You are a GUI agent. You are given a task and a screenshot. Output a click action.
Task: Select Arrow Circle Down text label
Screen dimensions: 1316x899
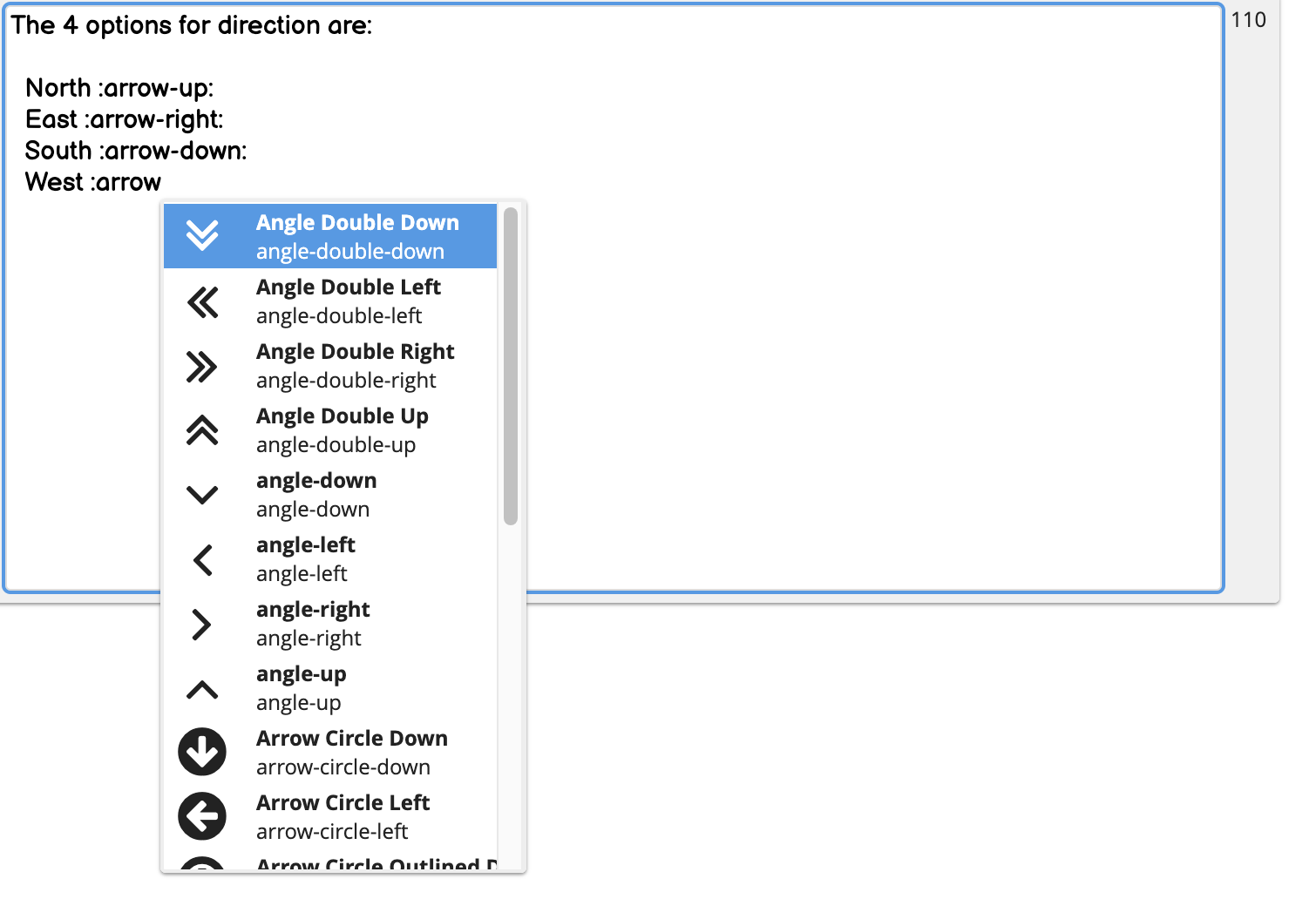tap(351, 739)
